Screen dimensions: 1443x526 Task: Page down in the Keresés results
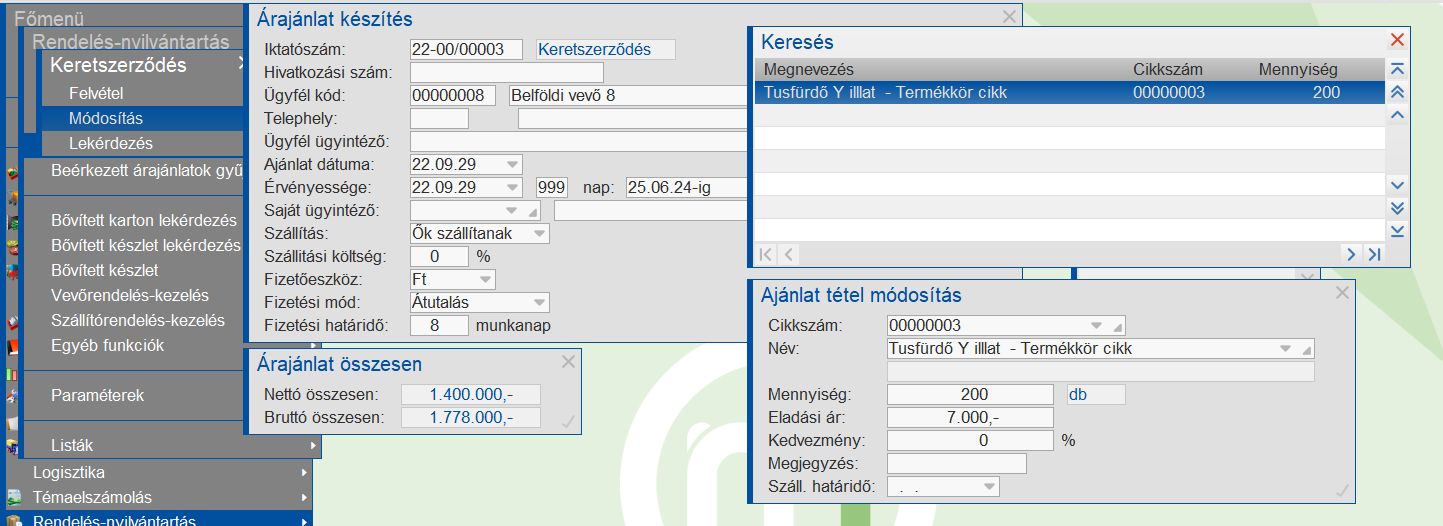[1397, 208]
